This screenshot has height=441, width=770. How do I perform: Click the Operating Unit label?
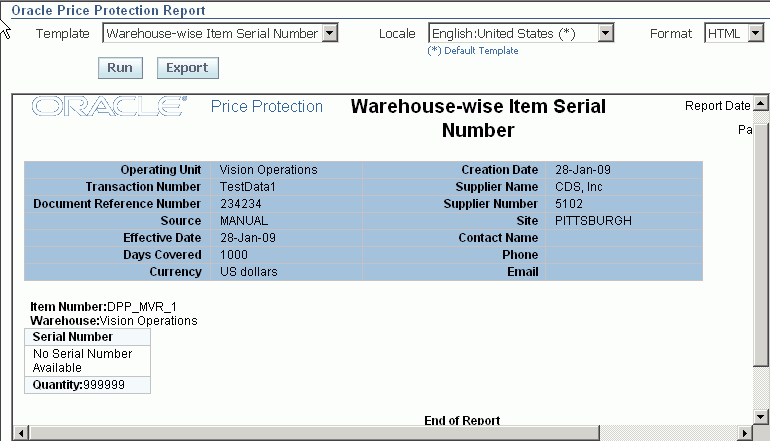coord(161,170)
